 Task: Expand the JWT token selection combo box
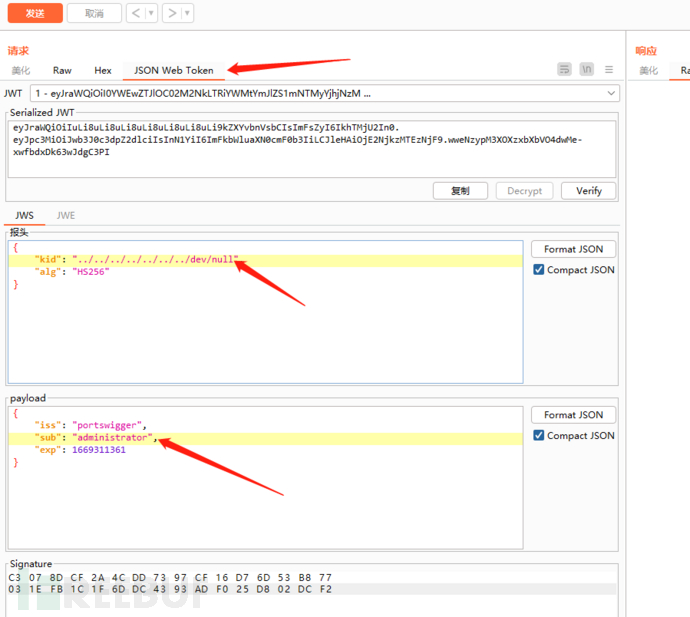tap(611, 93)
